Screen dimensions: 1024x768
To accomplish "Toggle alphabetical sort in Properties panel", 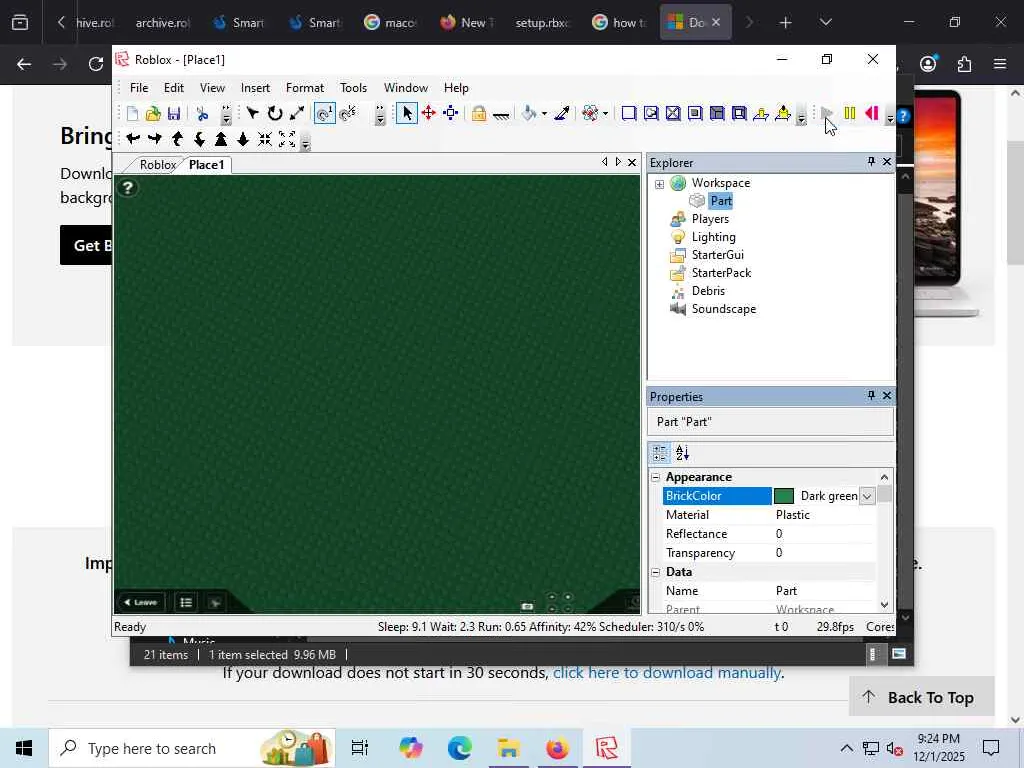I will [682, 453].
